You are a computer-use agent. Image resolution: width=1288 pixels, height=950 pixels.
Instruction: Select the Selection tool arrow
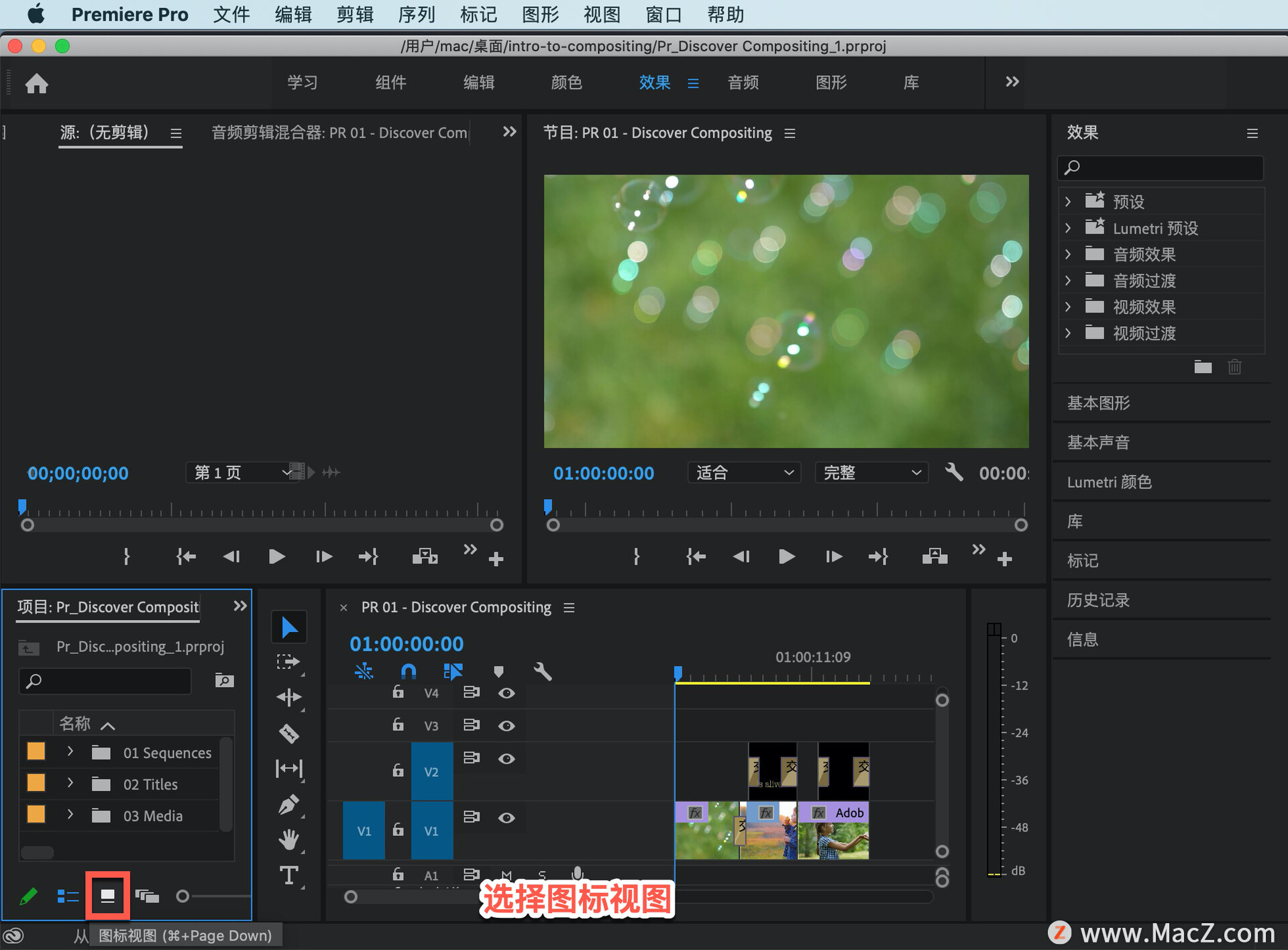pyautogui.click(x=289, y=627)
